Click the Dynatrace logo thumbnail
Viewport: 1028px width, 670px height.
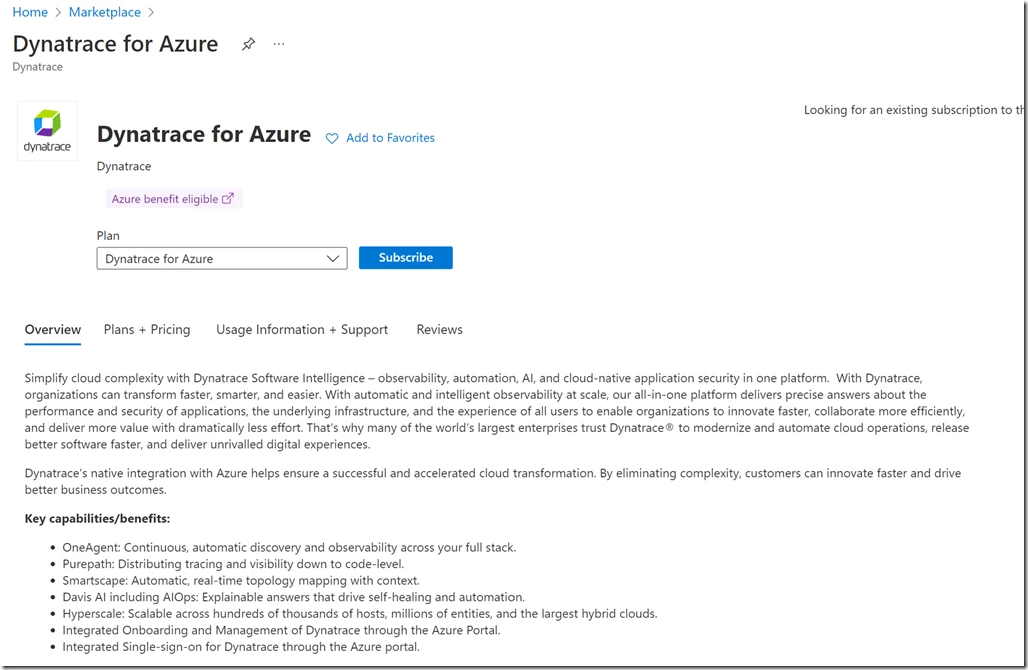pyautogui.click(x=47, y=131)
